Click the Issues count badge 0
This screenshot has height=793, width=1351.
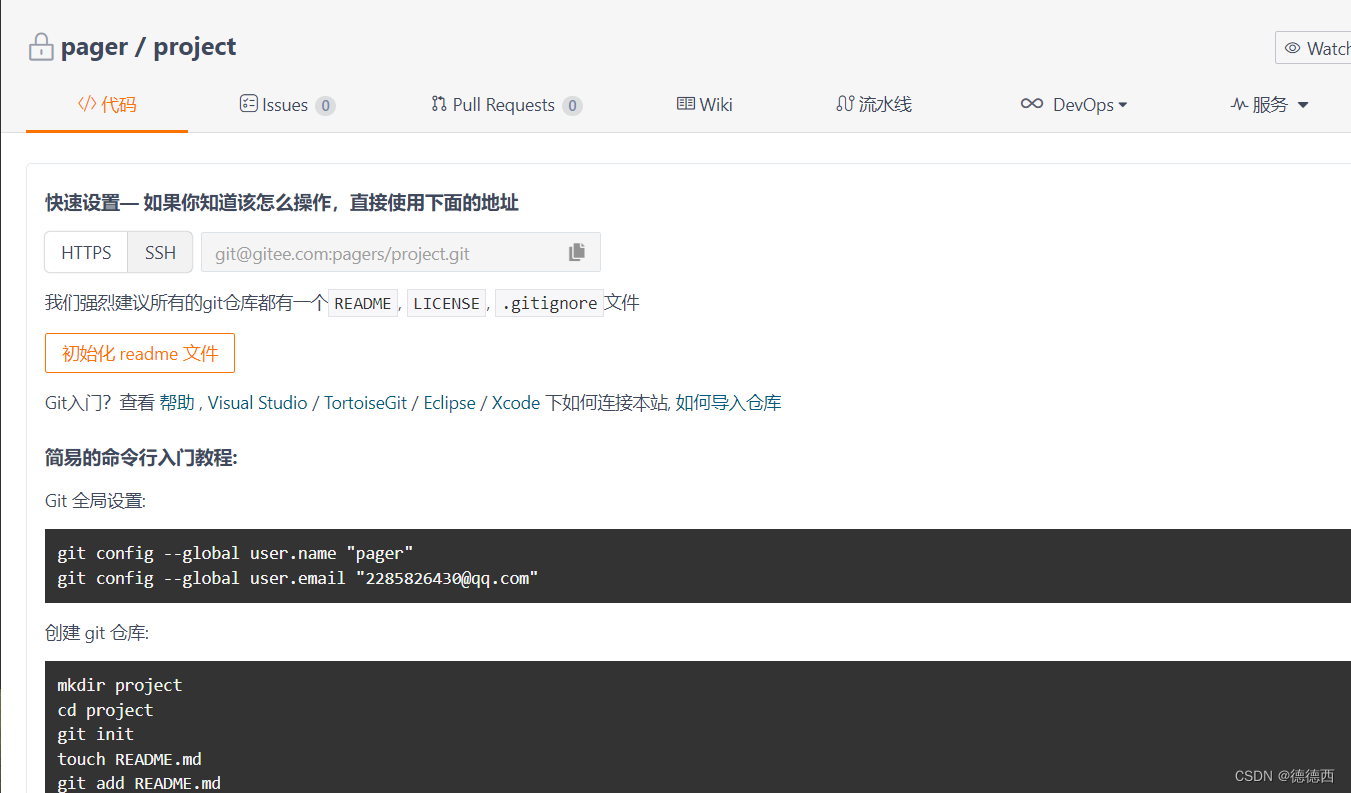325,106
